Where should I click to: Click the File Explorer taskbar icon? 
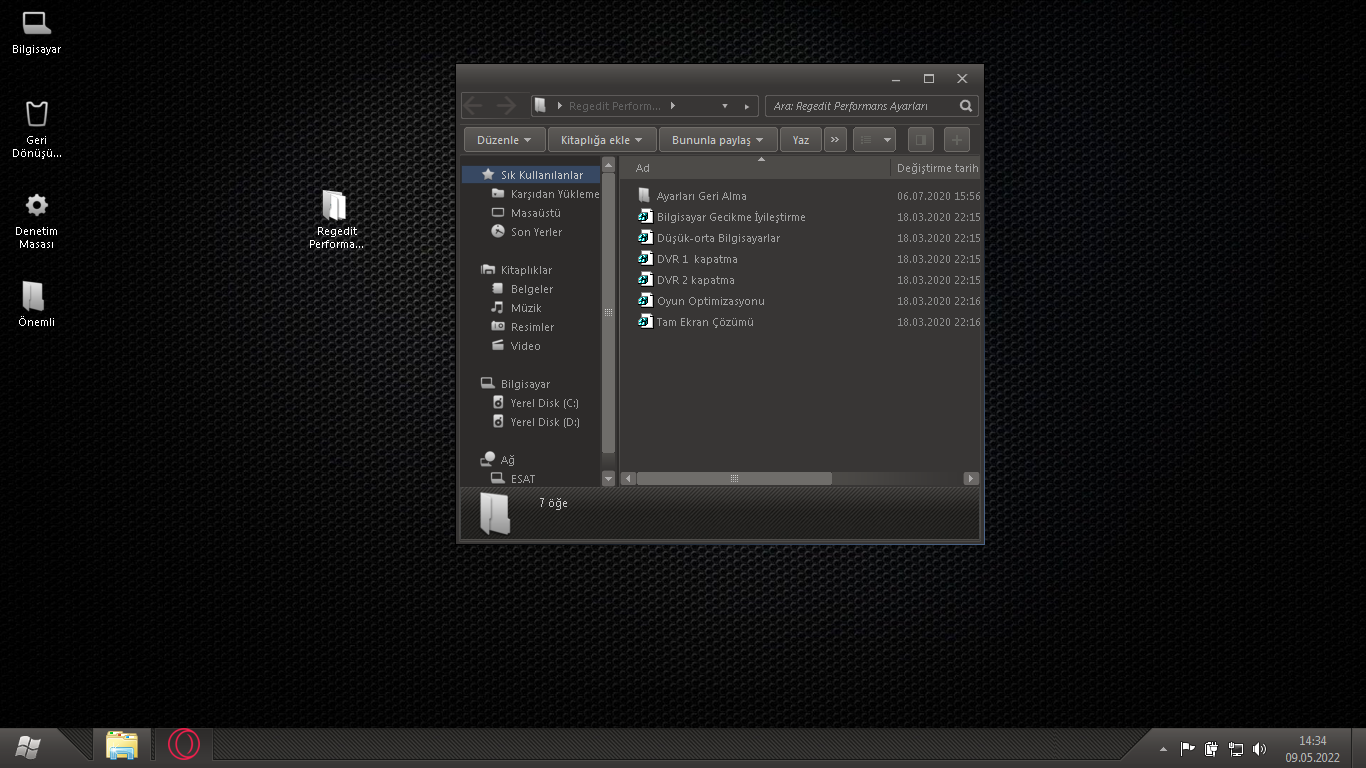pos(122,746)
